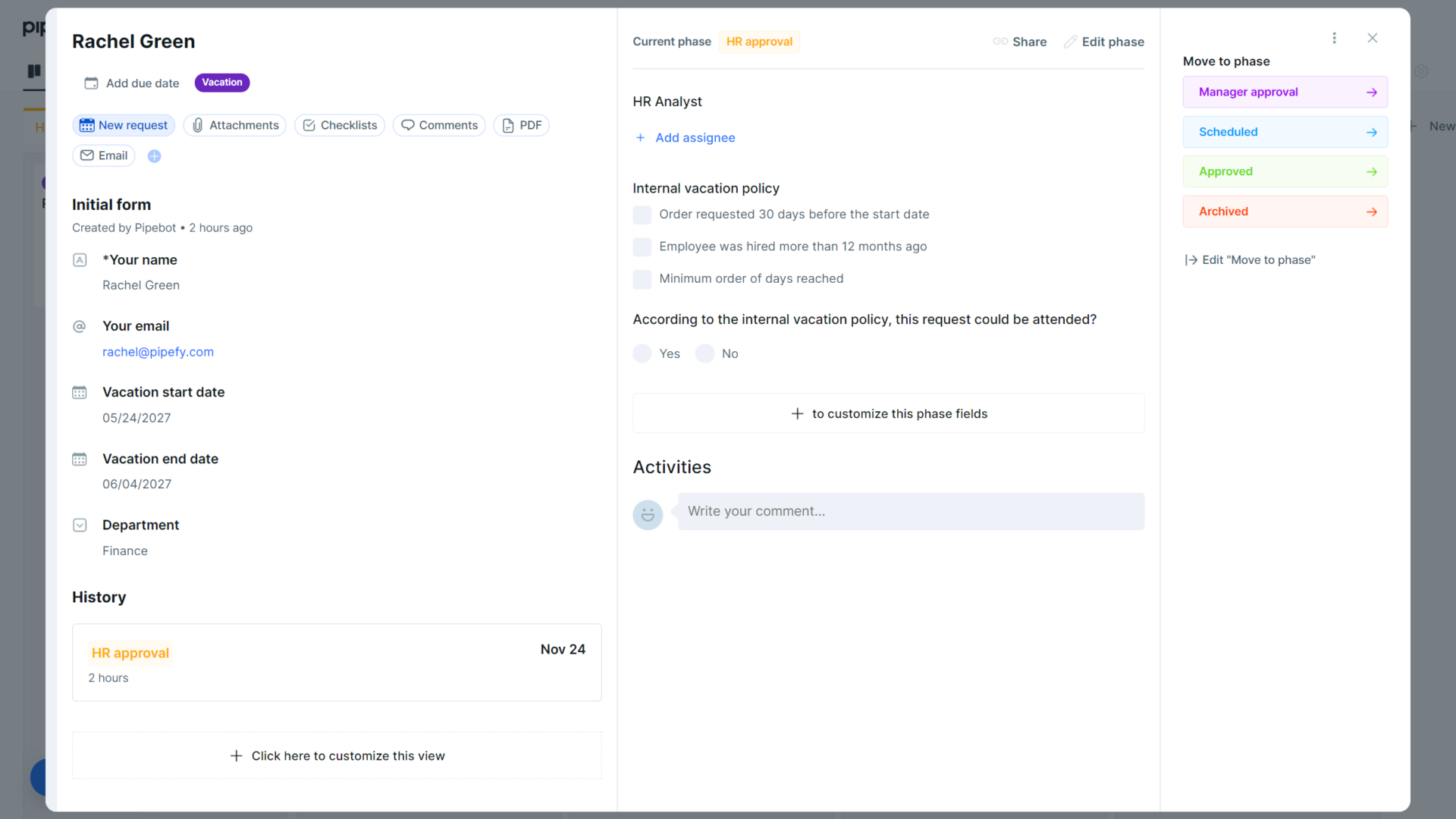Switch to the Checklists tab
The width and height of the screenshot is (1456, 819).
pos(340,125)
